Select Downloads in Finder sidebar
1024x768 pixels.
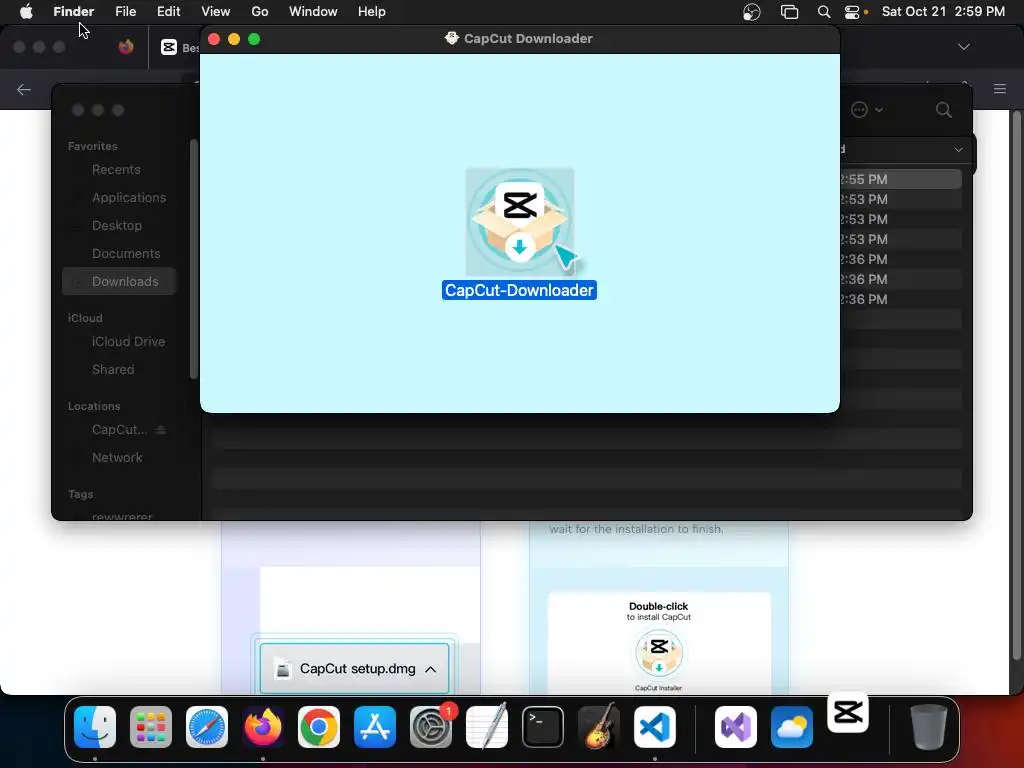[120, 281]
